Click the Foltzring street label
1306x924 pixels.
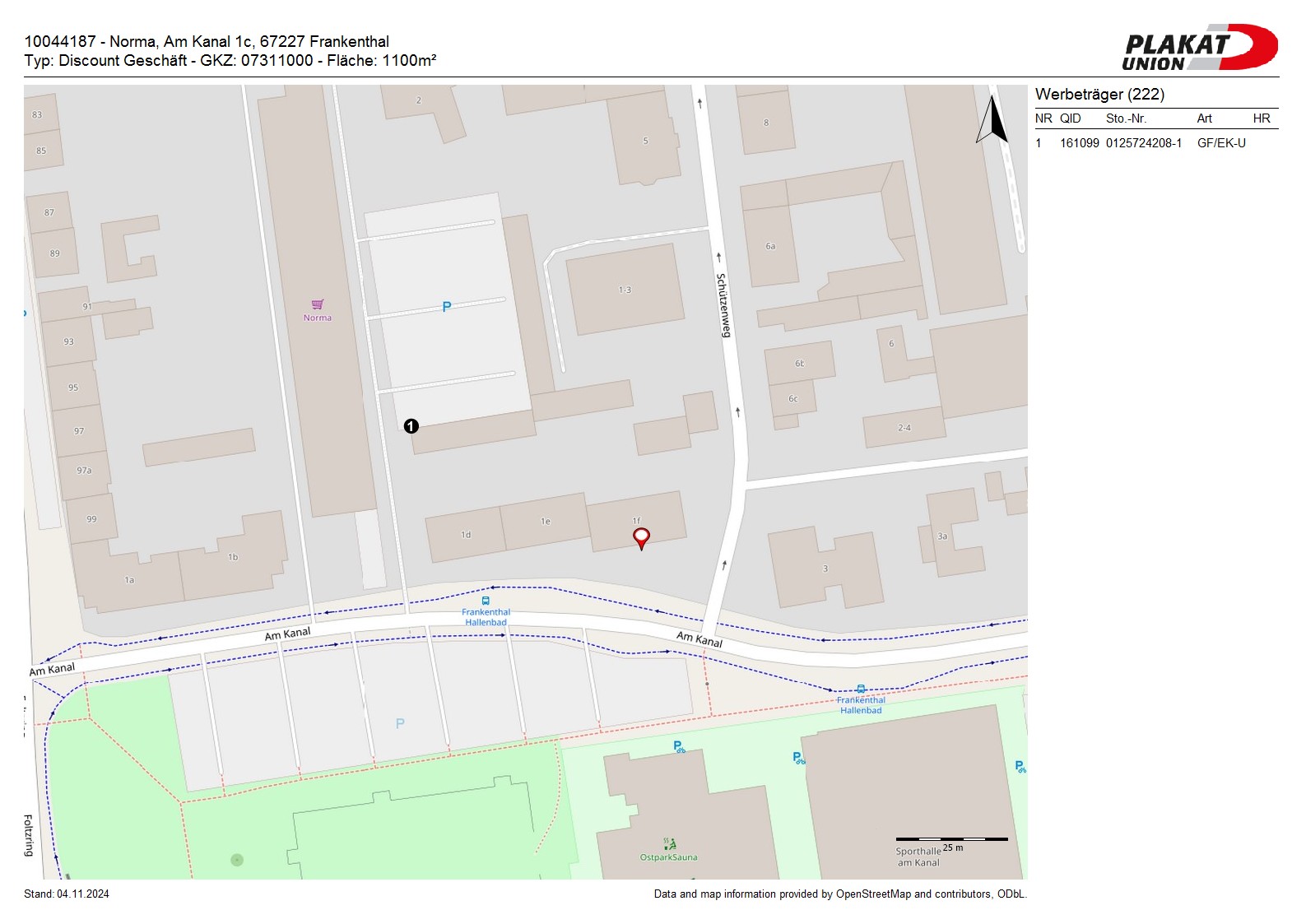(28, 835)
